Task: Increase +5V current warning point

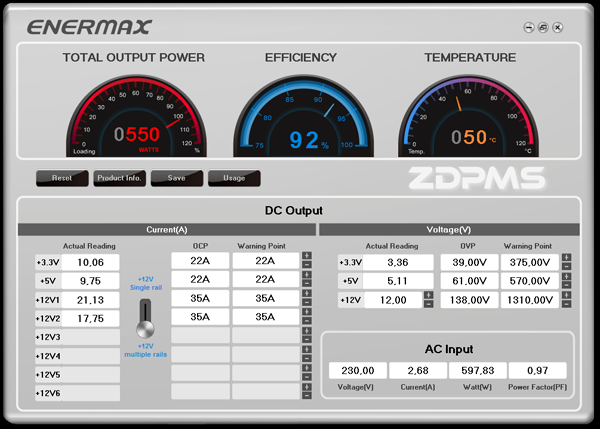Action: point(307,274)
